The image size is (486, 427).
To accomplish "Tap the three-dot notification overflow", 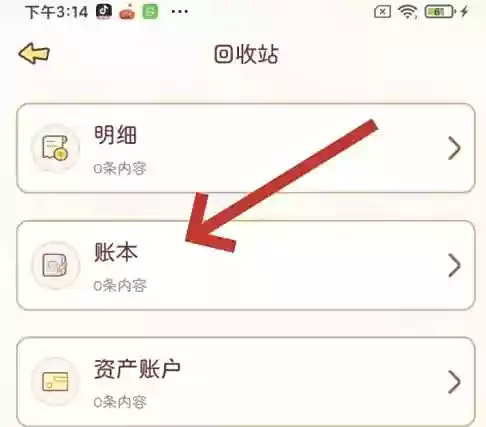I will [x=180, y=12].
